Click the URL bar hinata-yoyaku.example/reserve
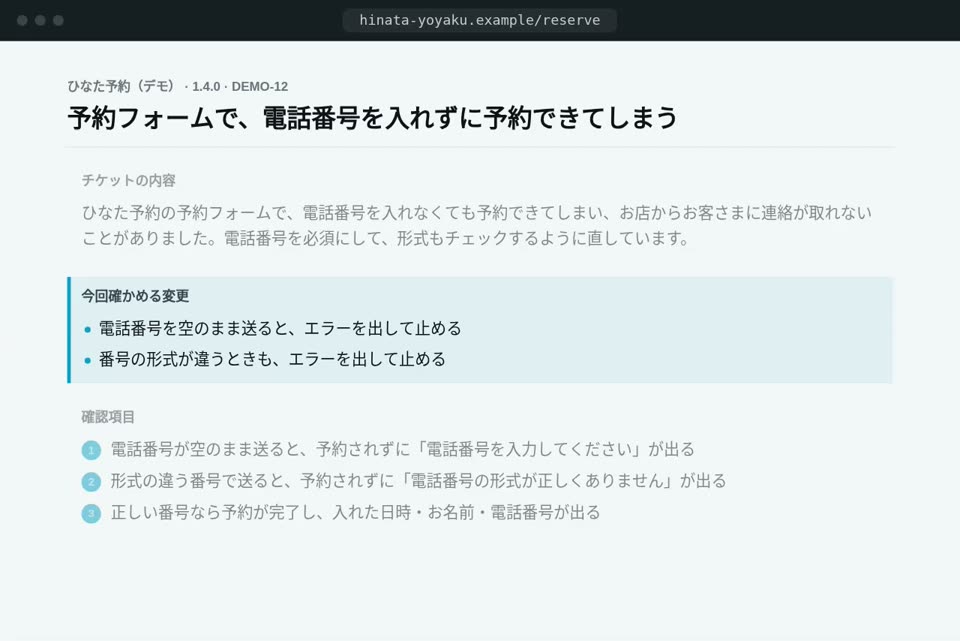Screen dimensions: 960x641 [x=479, y=20]
